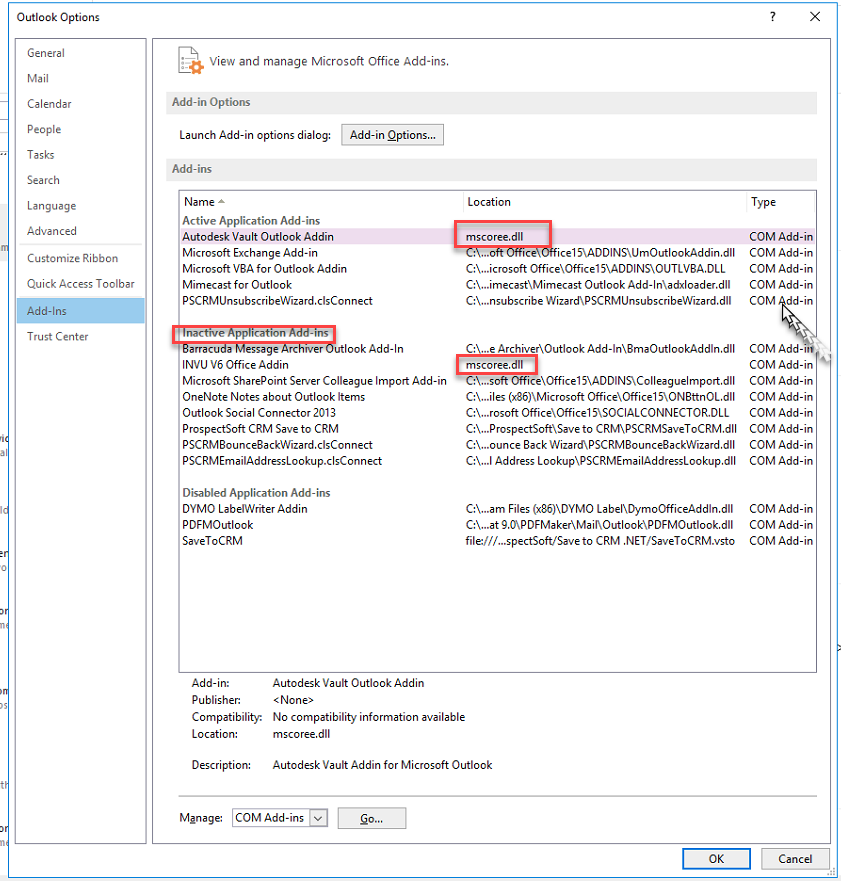Select SaveToCRM disabled add-in row
The width and height of the screenshot is (841, 881).
coord(497,541)
